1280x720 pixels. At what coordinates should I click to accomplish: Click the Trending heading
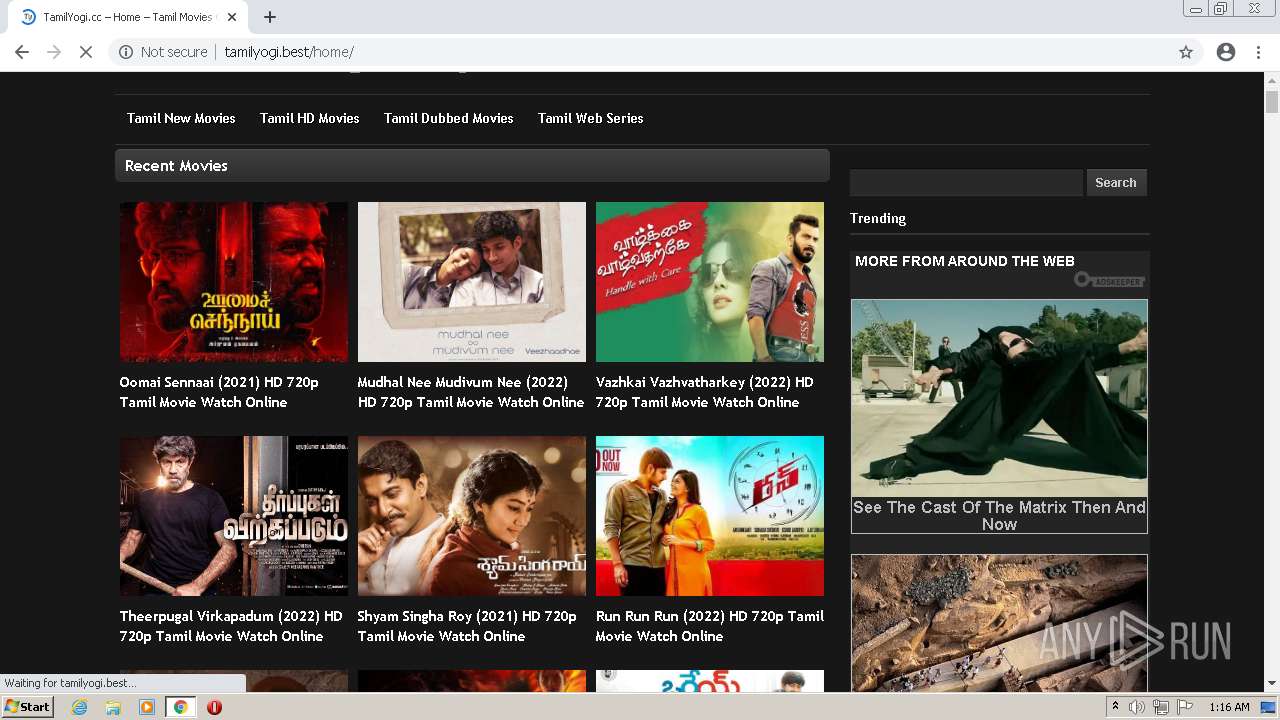pyautogui.click(x=878, y=218)
